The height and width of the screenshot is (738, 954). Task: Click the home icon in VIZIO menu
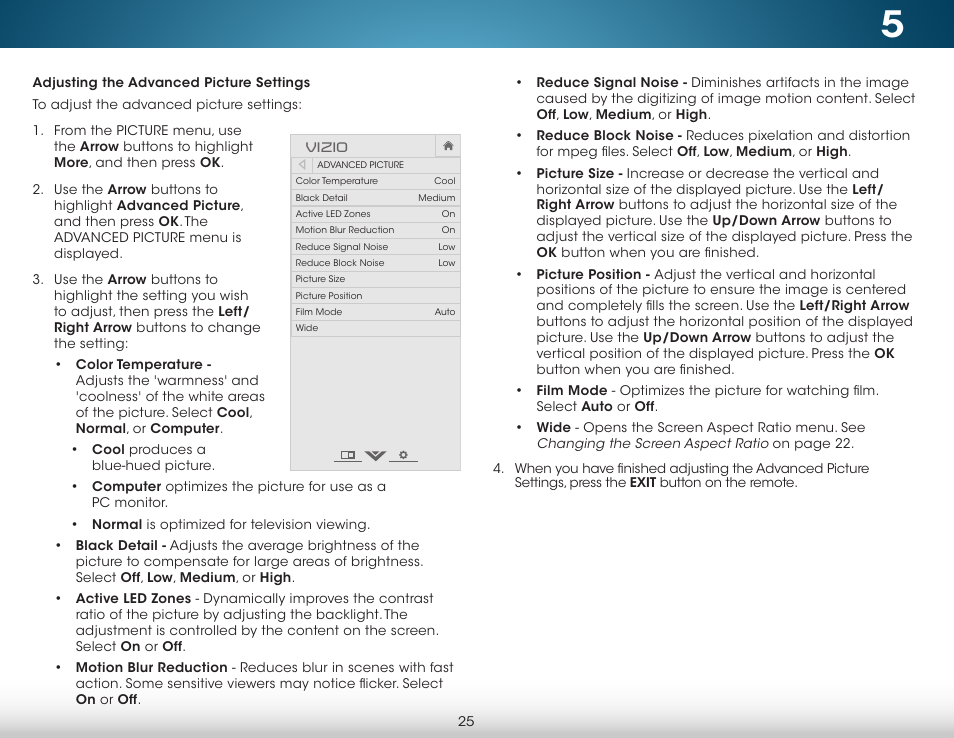448,146
